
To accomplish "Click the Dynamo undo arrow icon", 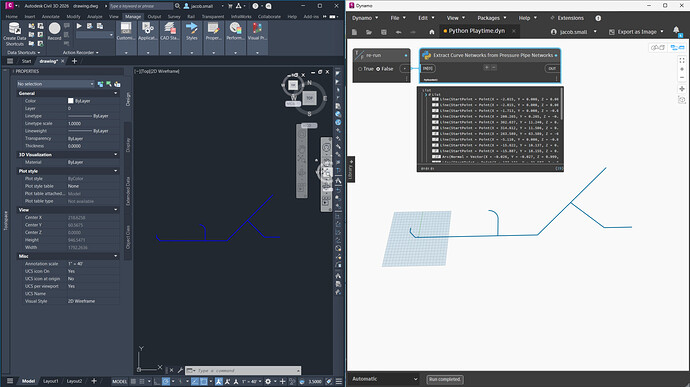I will (x=398, y=32).
